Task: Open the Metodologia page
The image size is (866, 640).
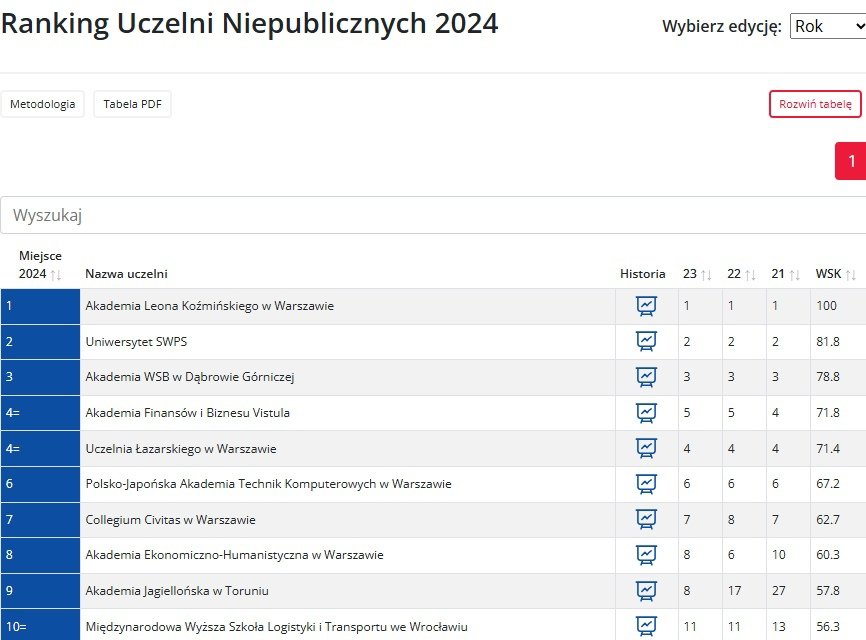Action: [42, 104]
